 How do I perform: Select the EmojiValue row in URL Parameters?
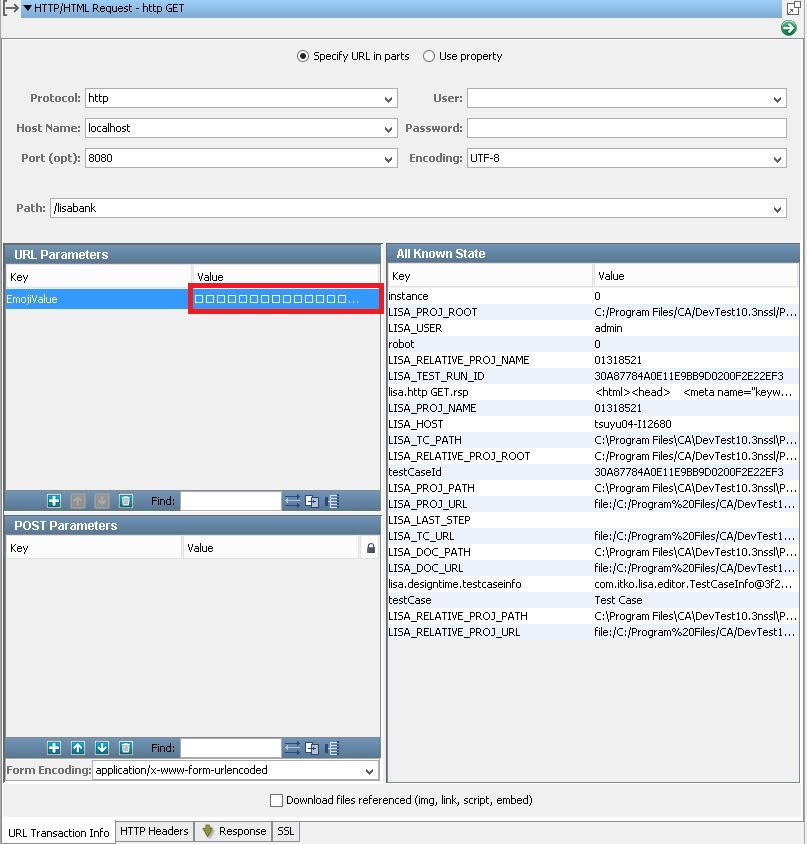click(98, 299)
